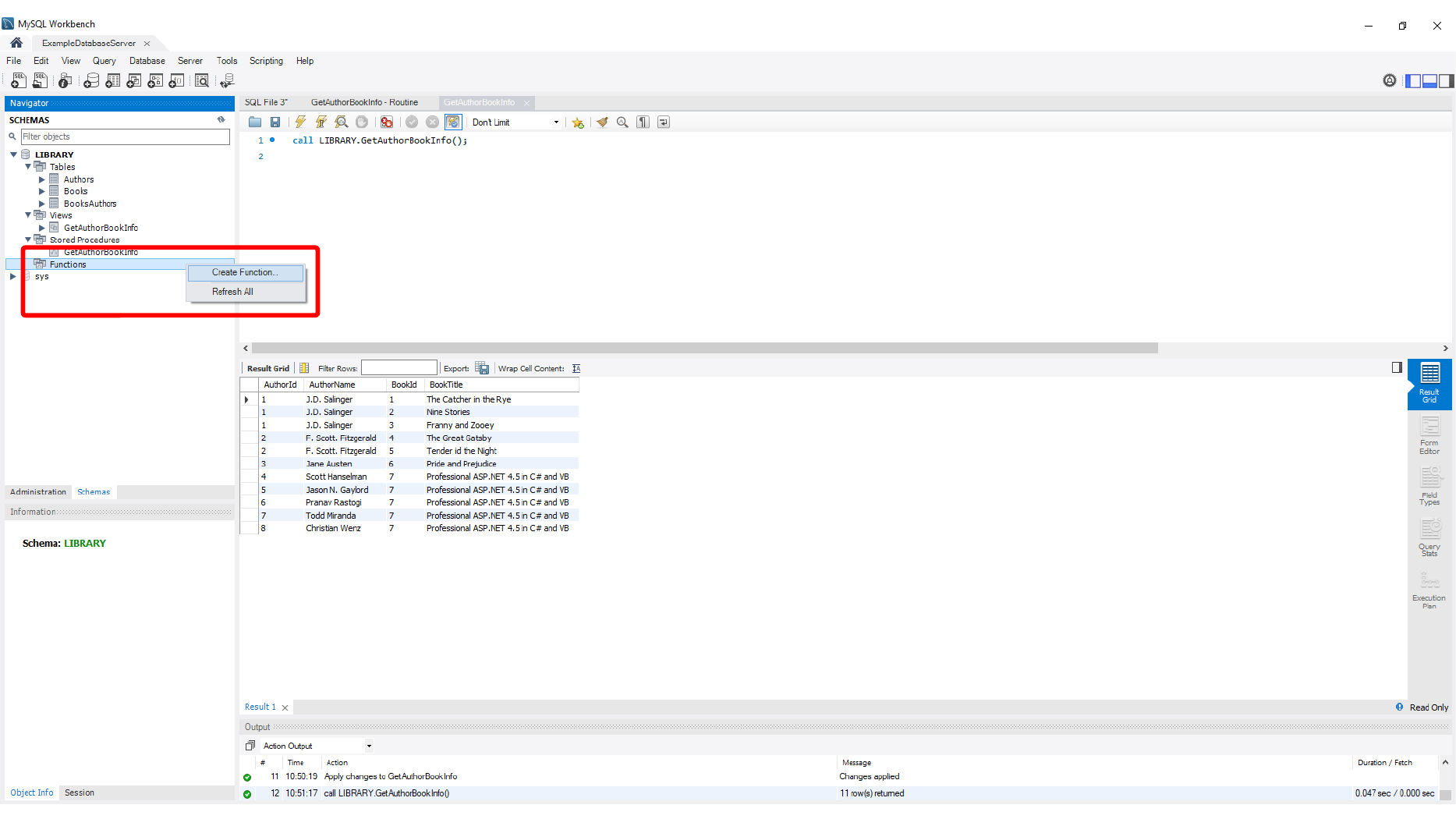Show the Field Types panel
1456x819 pixels.
1429,487
